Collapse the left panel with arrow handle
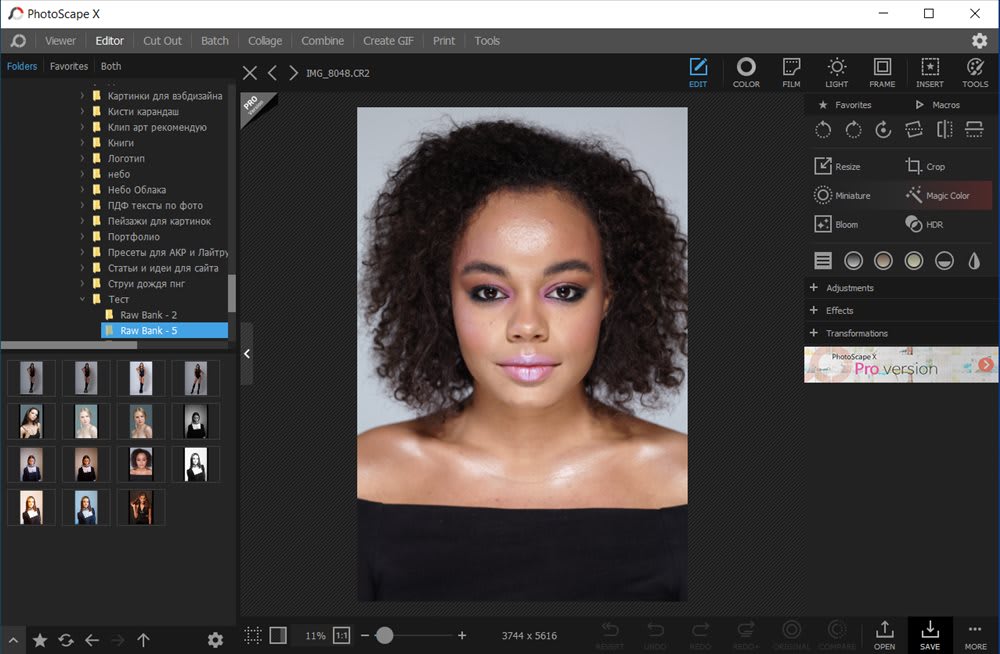1000x654 pixels. click(247, 353)
